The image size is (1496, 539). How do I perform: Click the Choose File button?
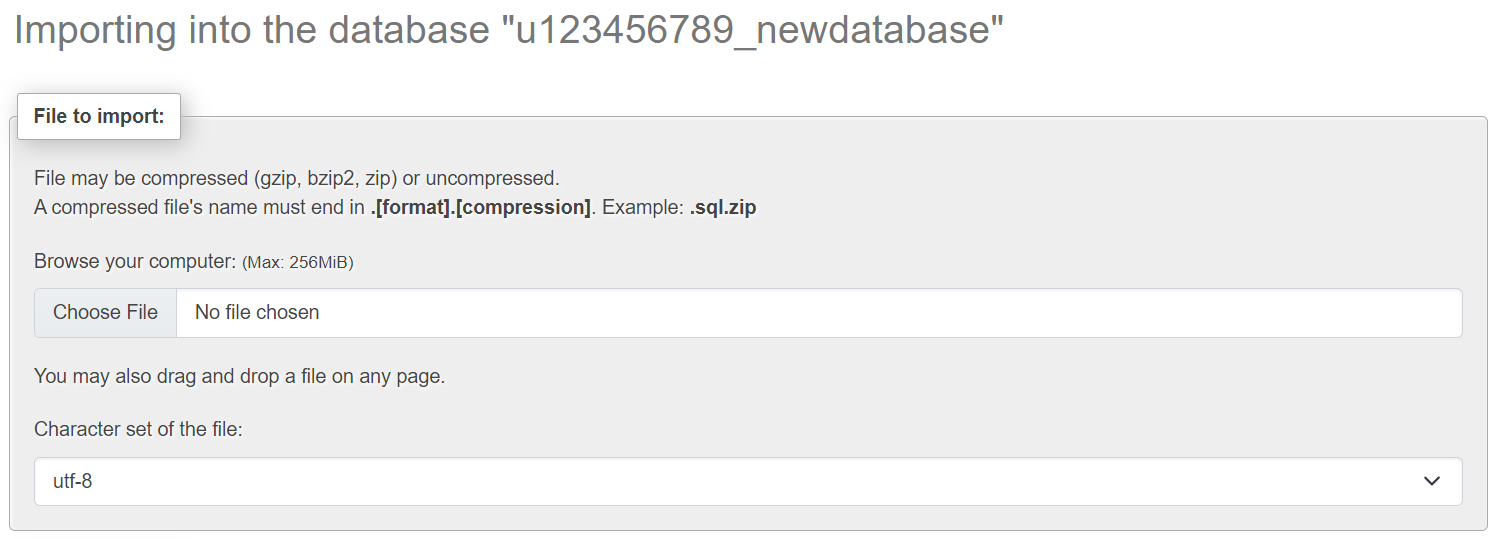click(x=105, y=313)
